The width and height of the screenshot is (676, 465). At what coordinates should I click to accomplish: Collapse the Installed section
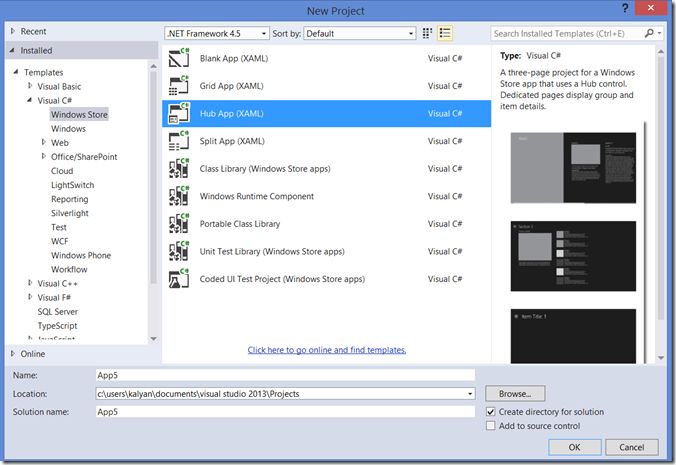coord(12,50)
